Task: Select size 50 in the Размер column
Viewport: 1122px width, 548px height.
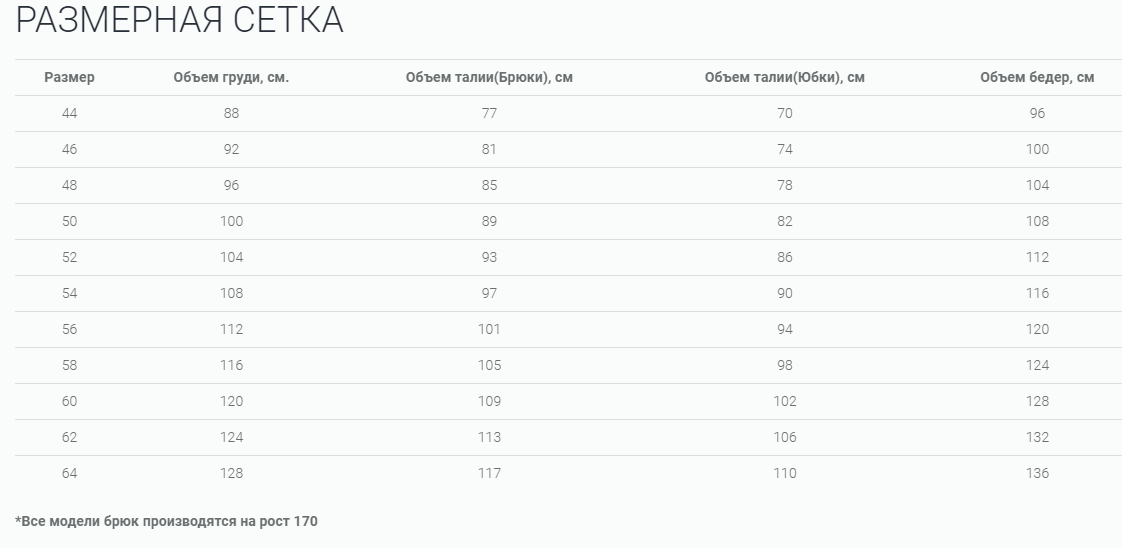Action: pyautogui.click(x=69, y=221)
